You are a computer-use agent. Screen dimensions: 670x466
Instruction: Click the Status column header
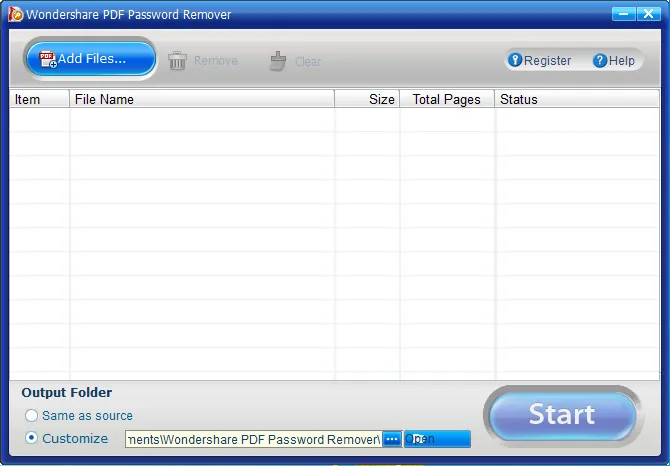[x=577, y=99]
